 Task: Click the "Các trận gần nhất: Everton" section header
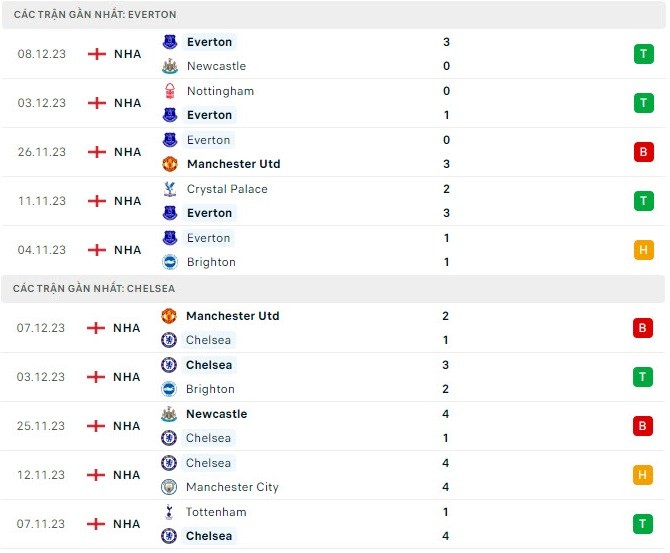(x=95, y=15)
